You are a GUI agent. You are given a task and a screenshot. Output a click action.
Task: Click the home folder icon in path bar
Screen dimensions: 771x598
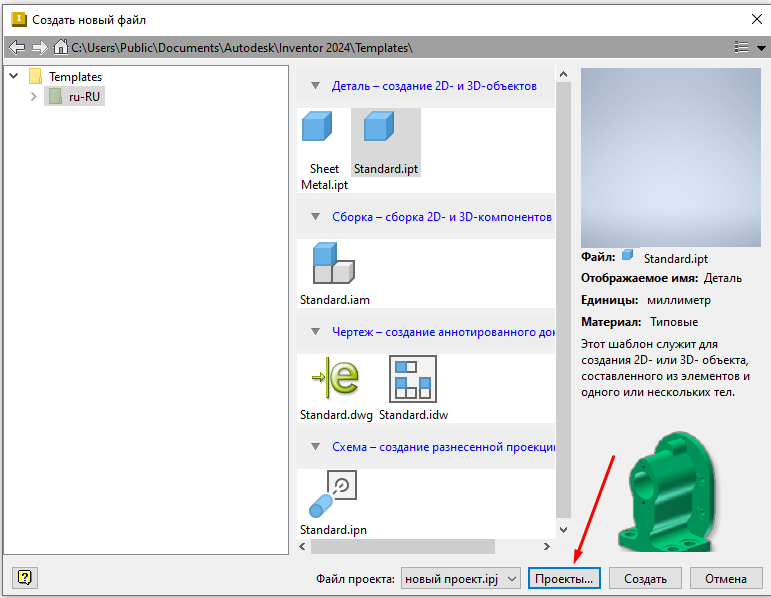(x=61, y=47)
